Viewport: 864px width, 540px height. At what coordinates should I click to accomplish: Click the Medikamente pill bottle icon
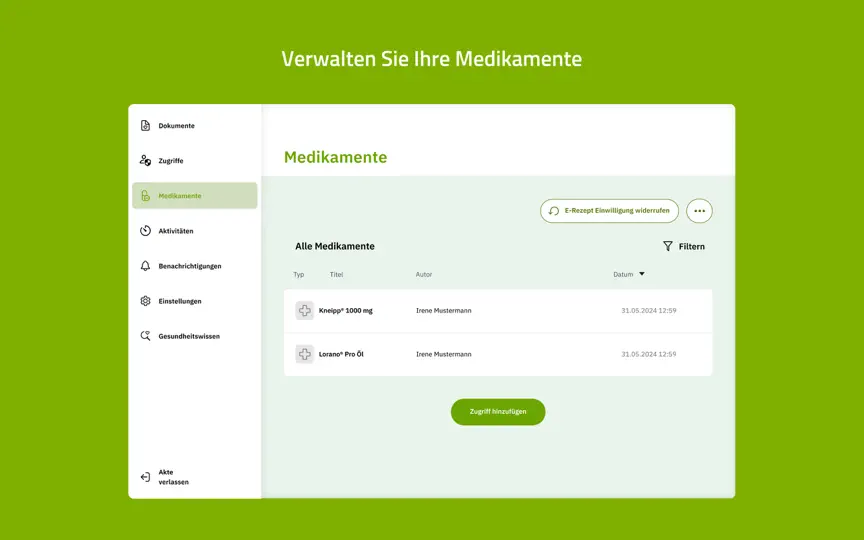(145, 196)
